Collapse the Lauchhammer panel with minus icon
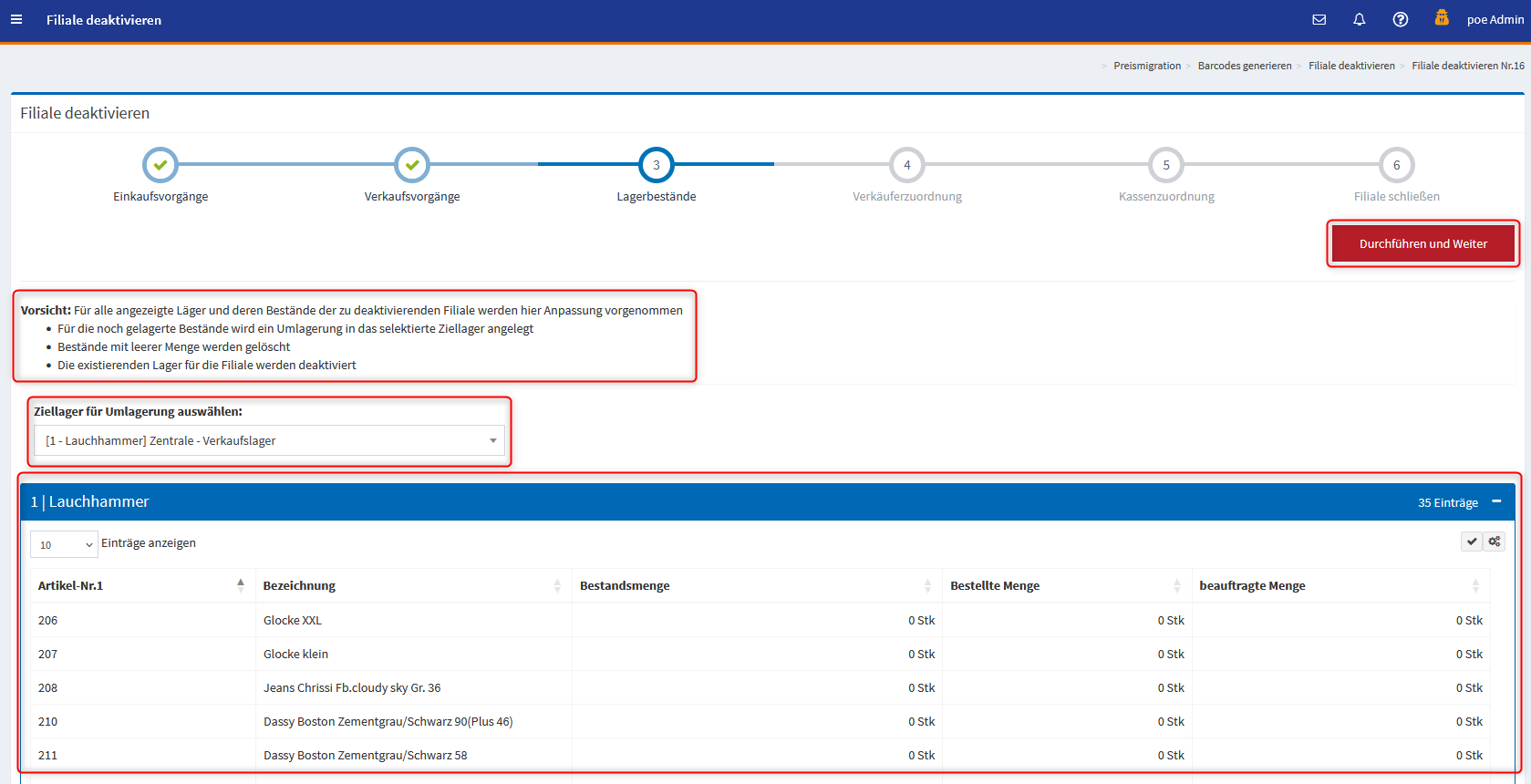The image size is (1531, 784). pos(1496,501)
